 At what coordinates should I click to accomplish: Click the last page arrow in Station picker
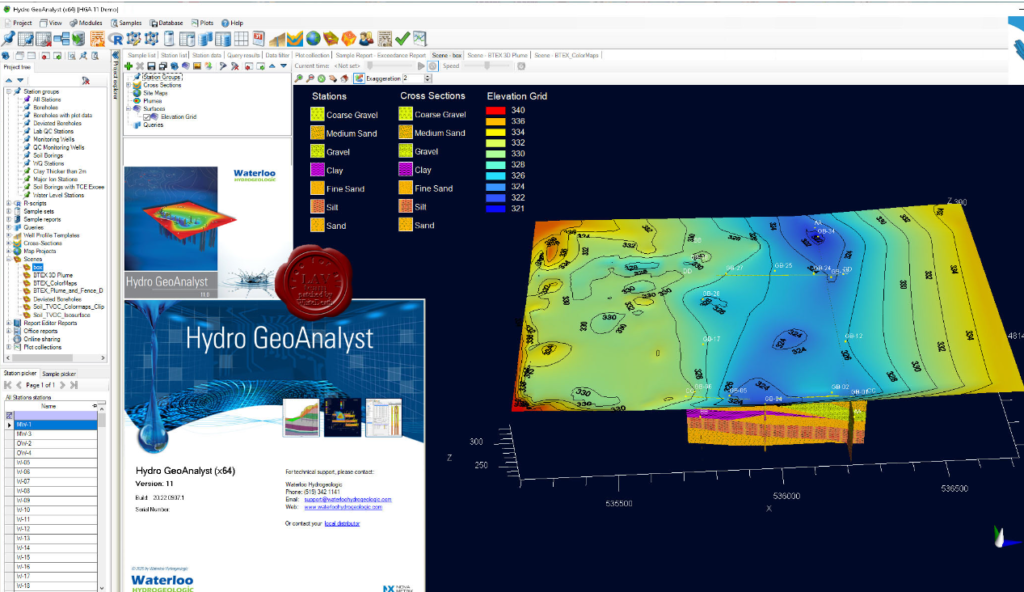point(74,385)
